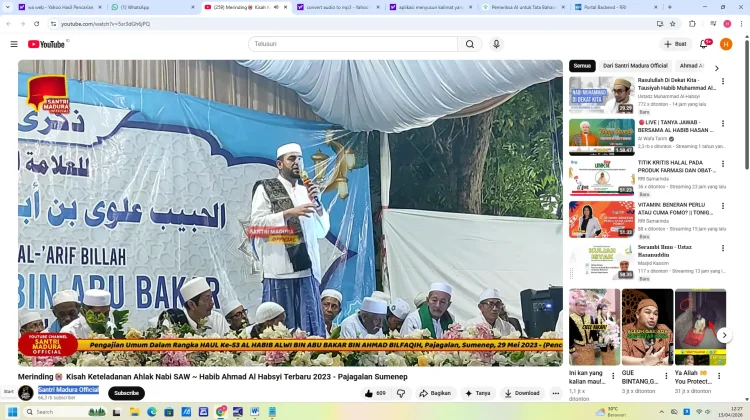Open options for Ini kan yang kalian Short
Viewport: 750px width, 420px height.
tap(613, 376)
